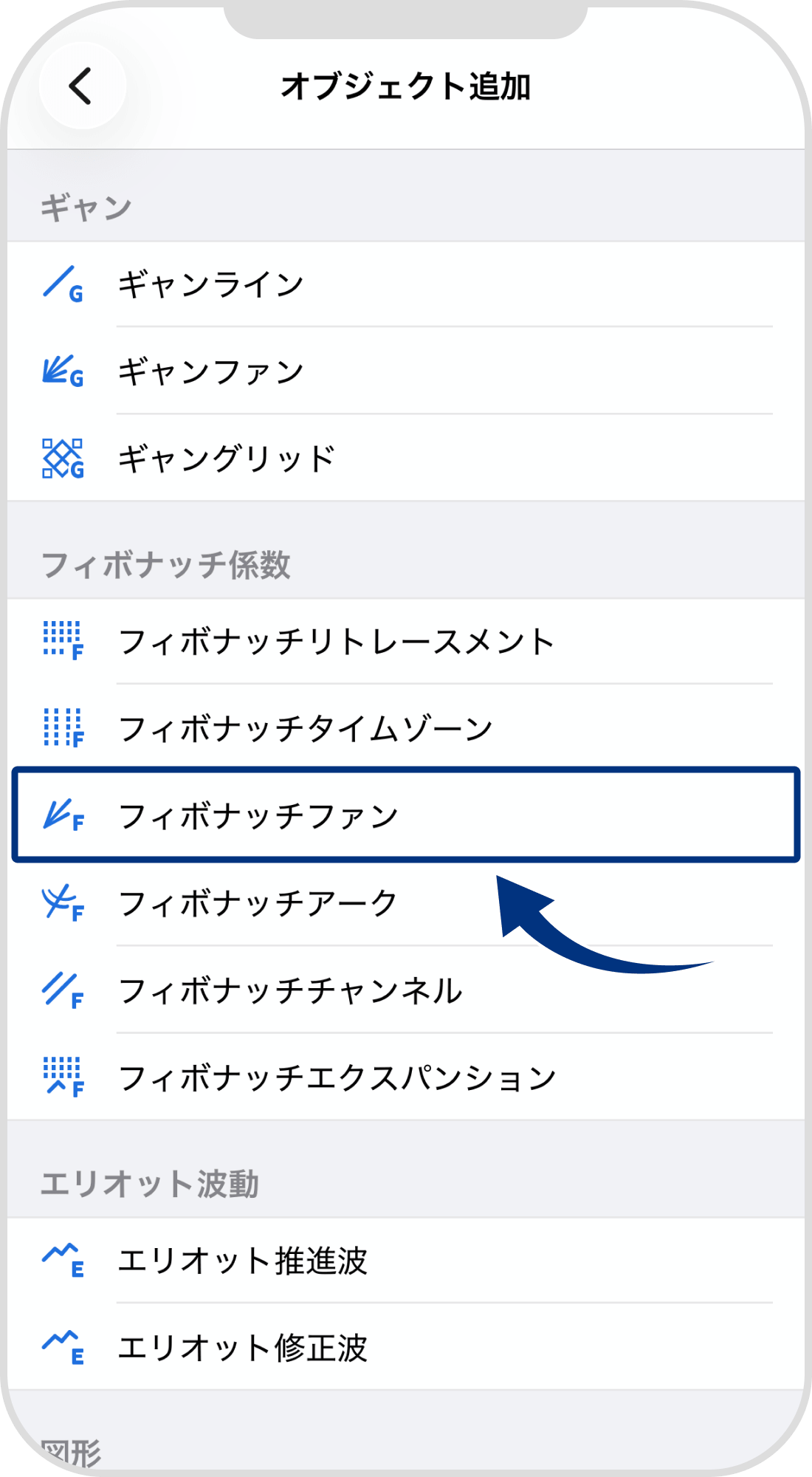Open フィボナッチリトレースメント from the list
The width and height of the screenshot is (812, 1477).
tap(332, 642)
